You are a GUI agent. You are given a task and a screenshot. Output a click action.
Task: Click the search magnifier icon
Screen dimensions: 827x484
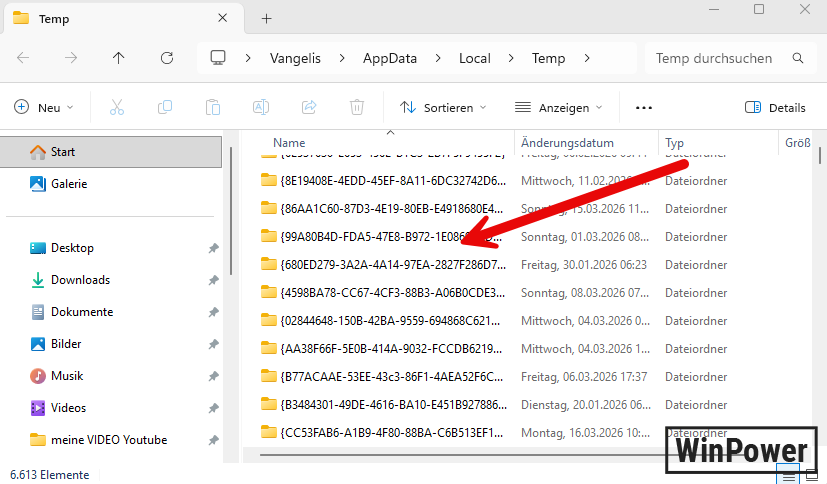click(x=798, y=58)
